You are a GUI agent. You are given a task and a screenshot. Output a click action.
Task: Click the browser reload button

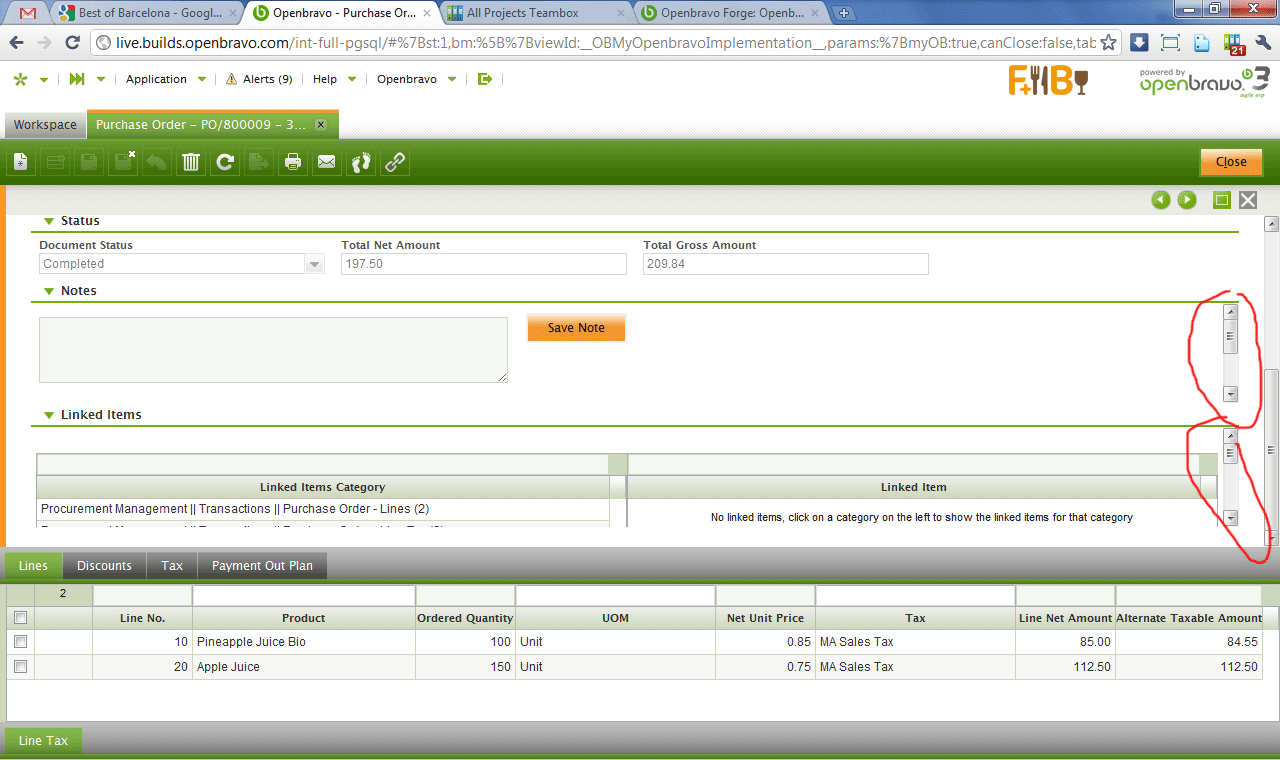[x=72, y=43]
